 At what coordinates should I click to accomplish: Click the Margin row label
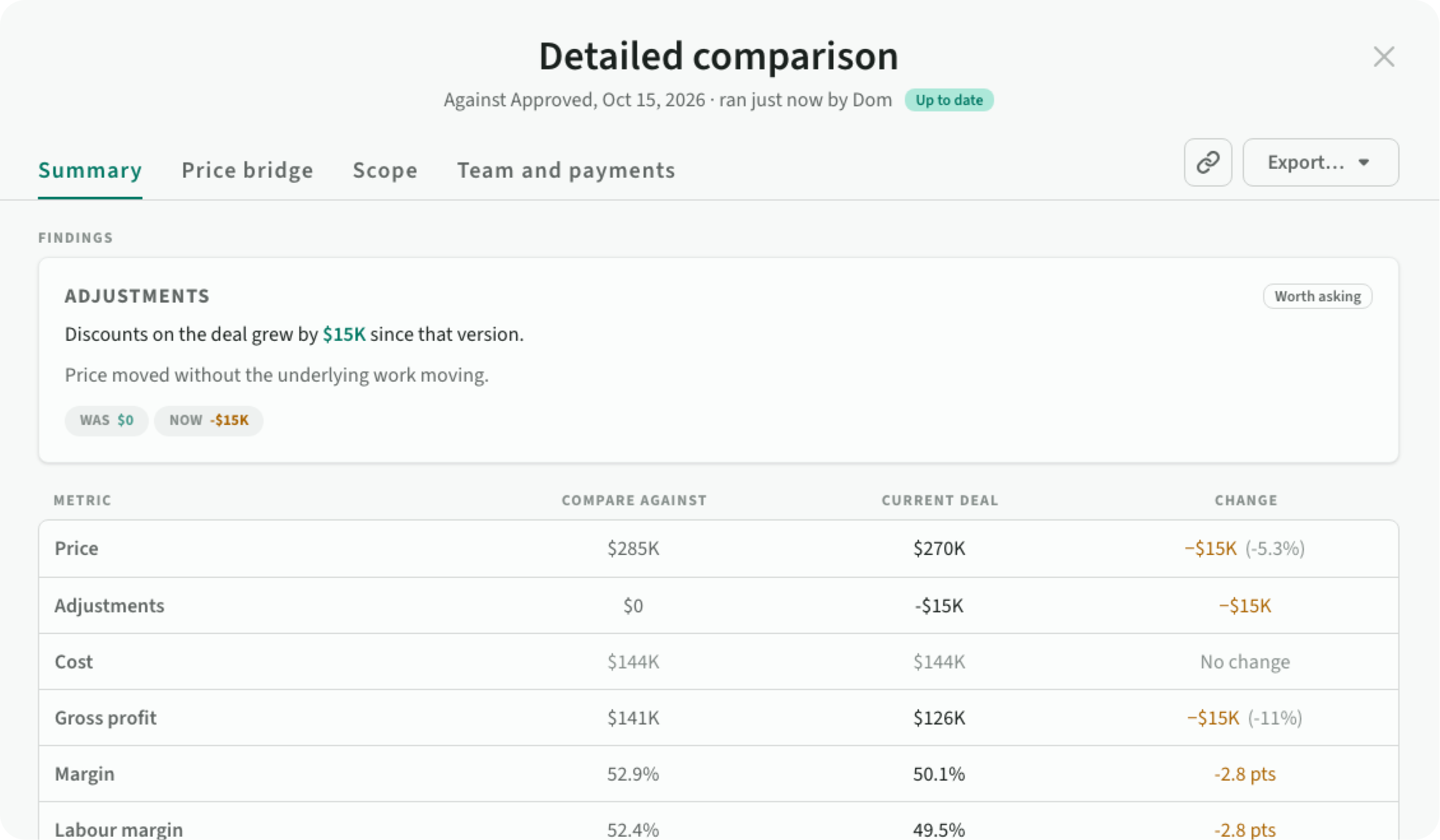pos(85,774)
